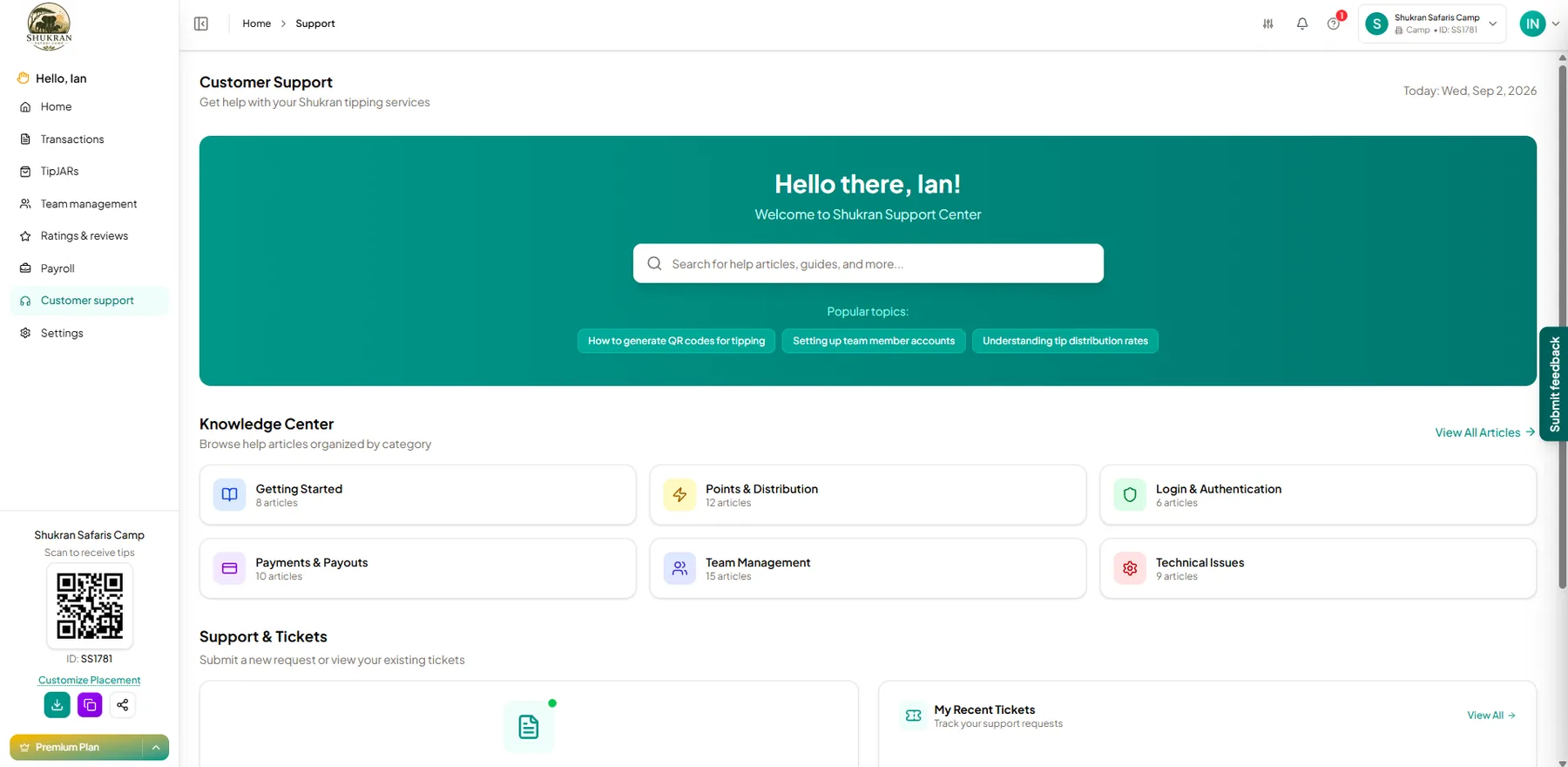The image size is (1568, 767).
Task: Open Team management in sidebar
Action: (x=90, y=204)
